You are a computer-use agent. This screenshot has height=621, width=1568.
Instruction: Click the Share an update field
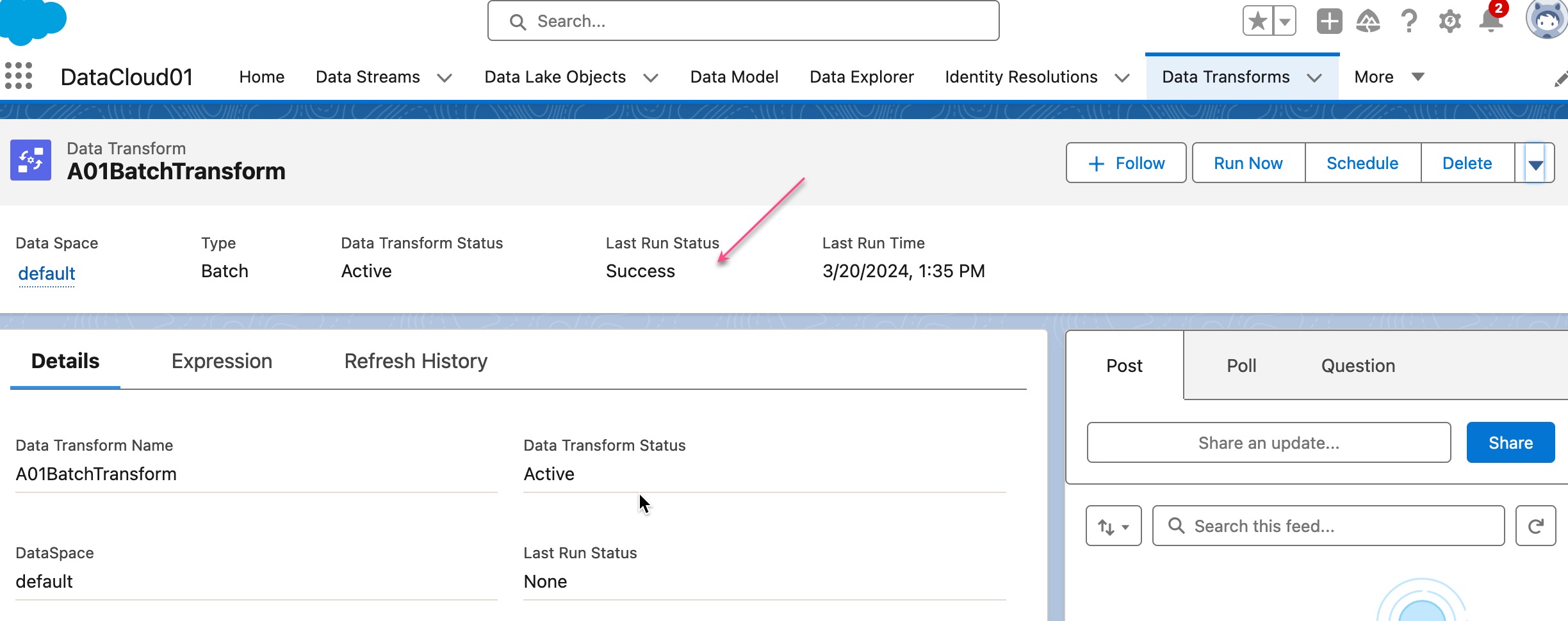tap(1269, 442)
